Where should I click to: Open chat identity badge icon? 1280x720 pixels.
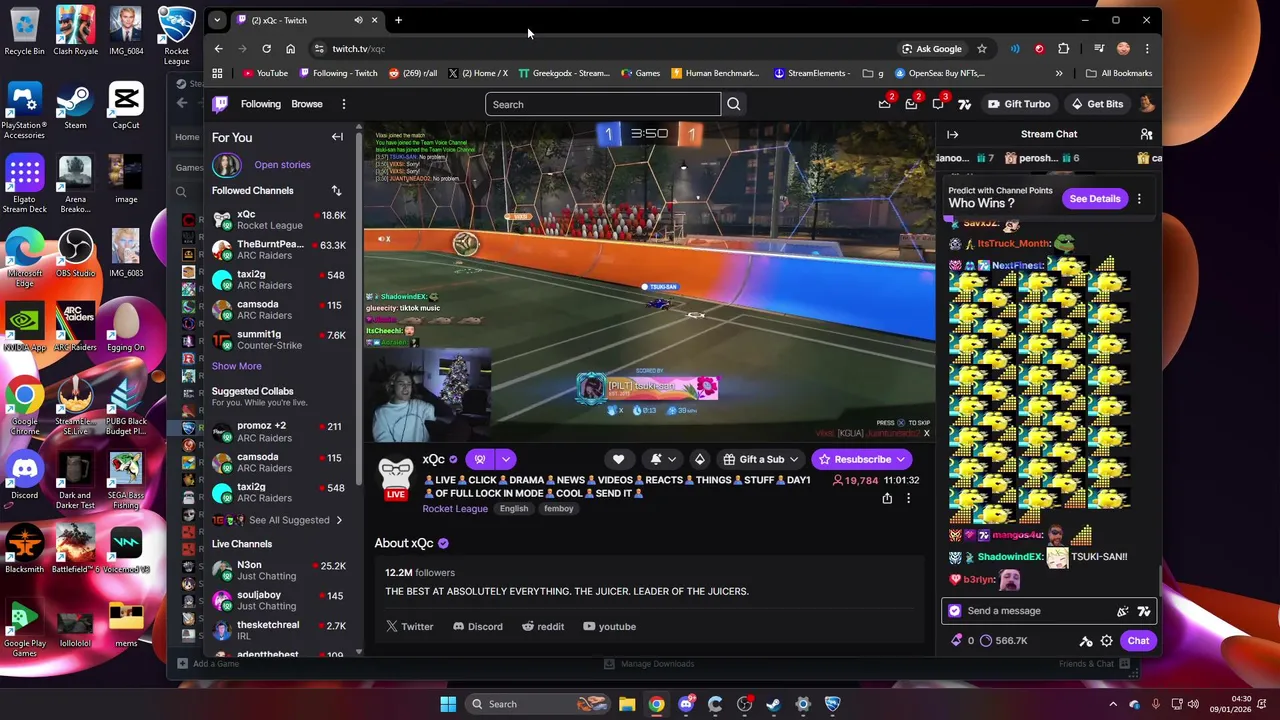(x=954, y=611)
